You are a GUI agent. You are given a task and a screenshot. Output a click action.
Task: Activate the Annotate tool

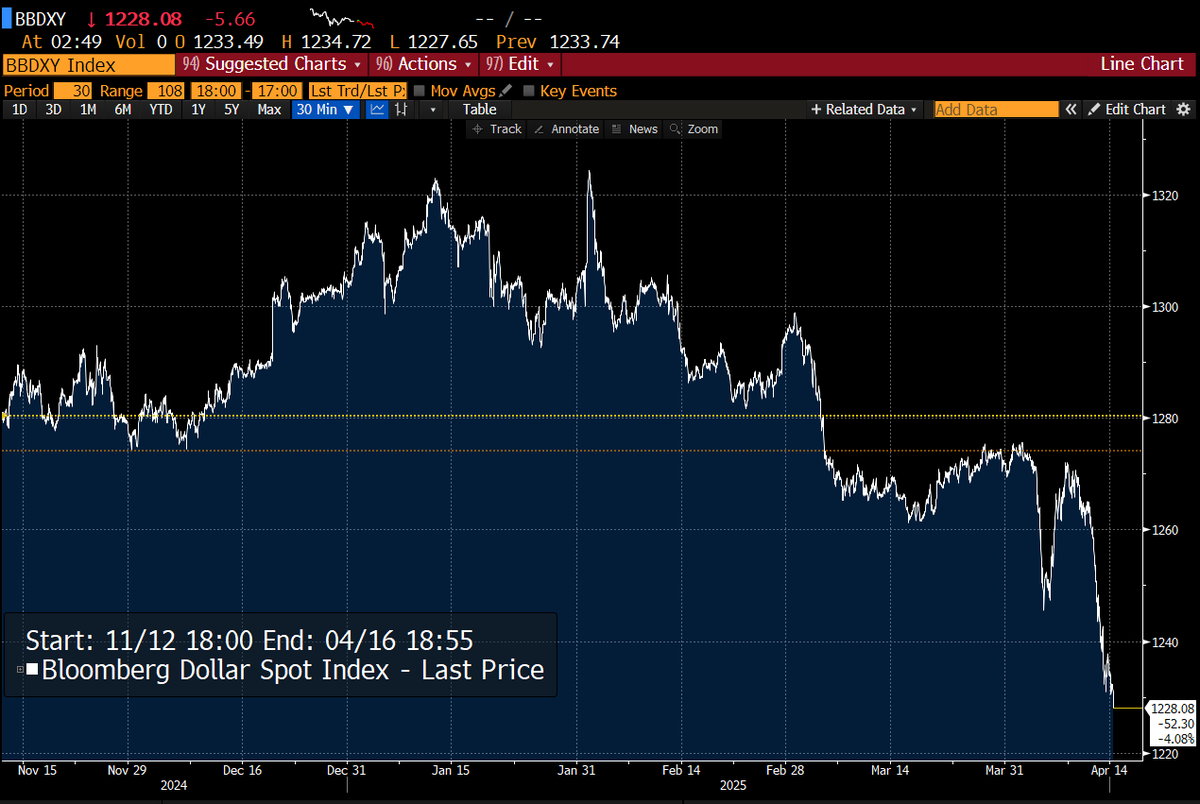[566, 129]
